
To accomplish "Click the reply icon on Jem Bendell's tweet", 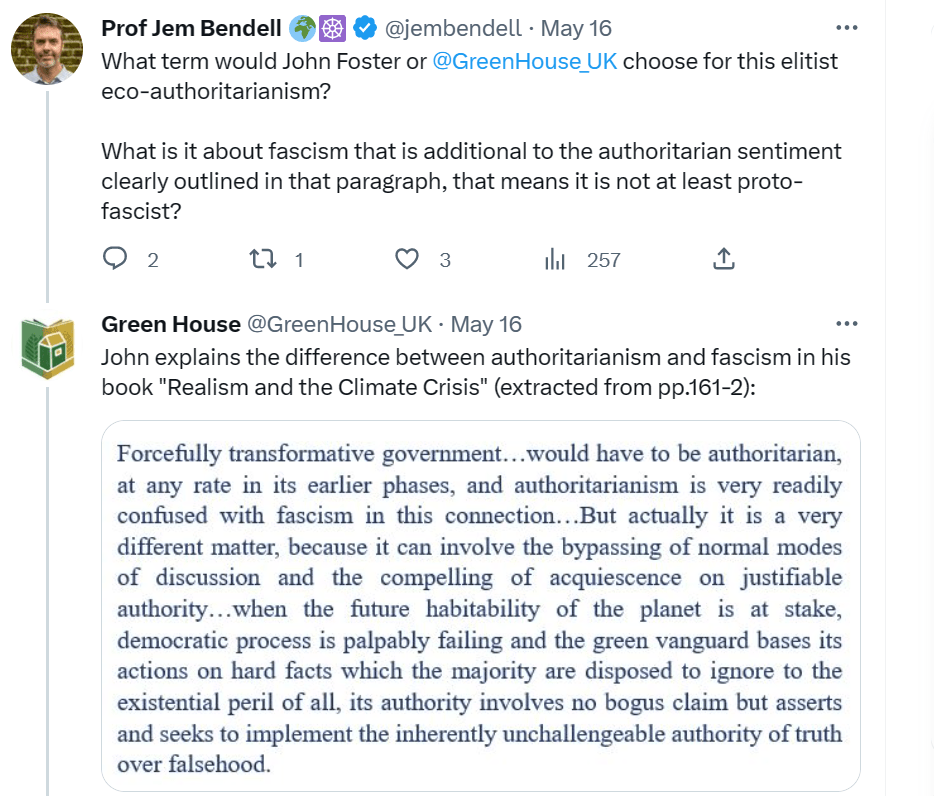I will 117,260.
